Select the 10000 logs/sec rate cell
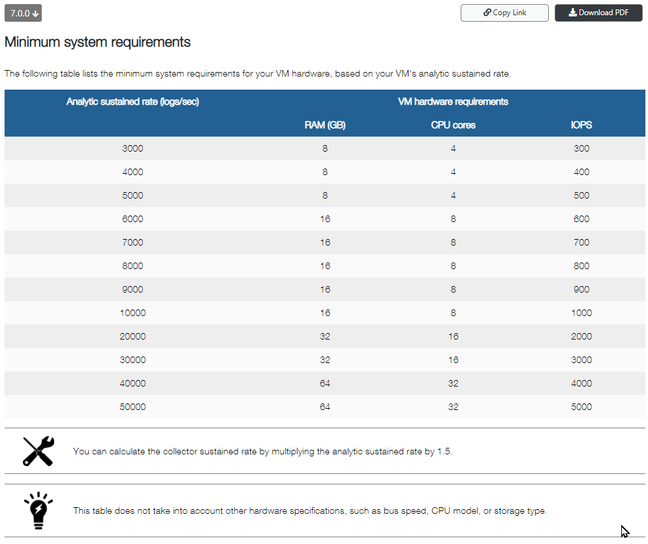The height and width of the screenshot is (544, 648). tap(133, 313)
